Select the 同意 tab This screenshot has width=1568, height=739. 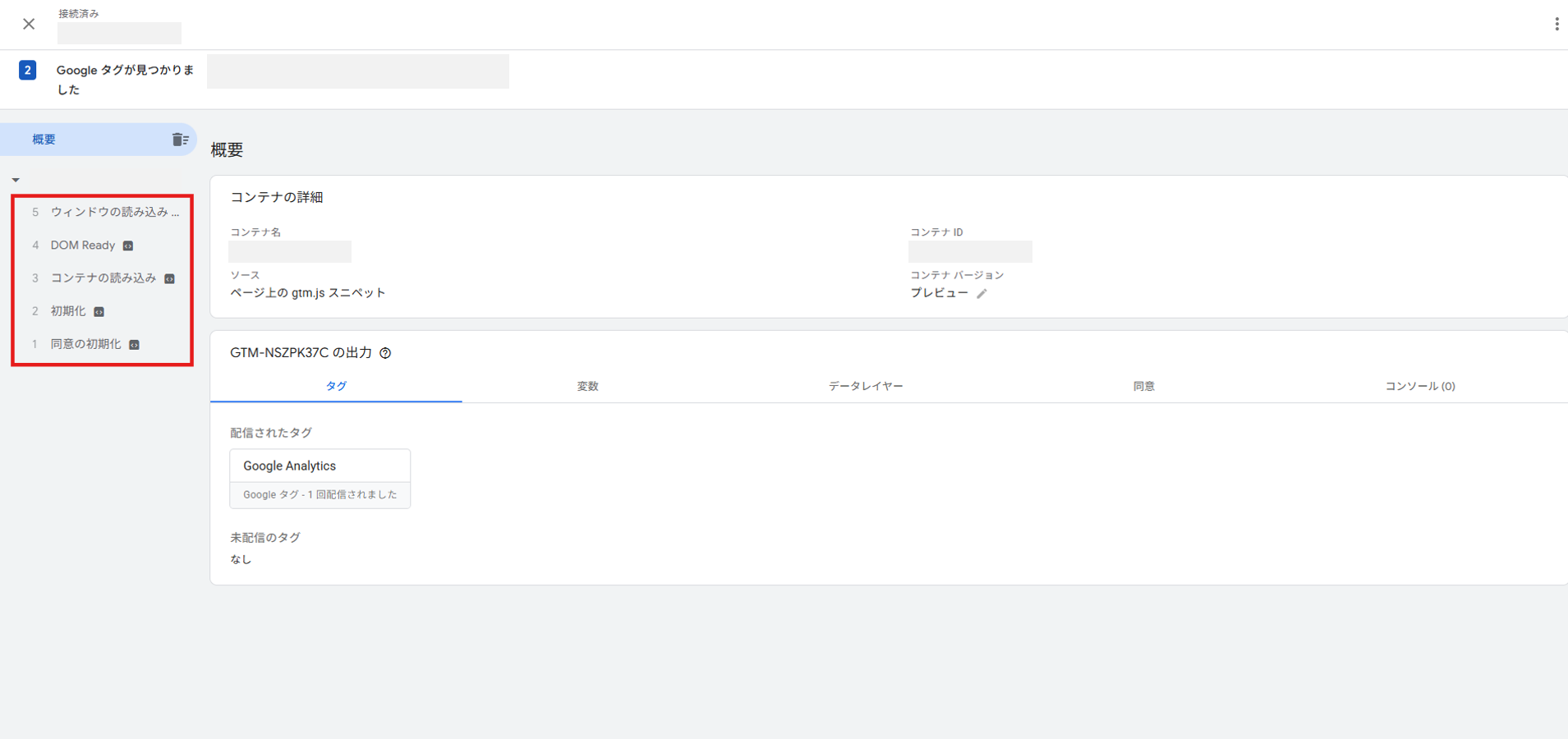click(x=1143, y=386)
